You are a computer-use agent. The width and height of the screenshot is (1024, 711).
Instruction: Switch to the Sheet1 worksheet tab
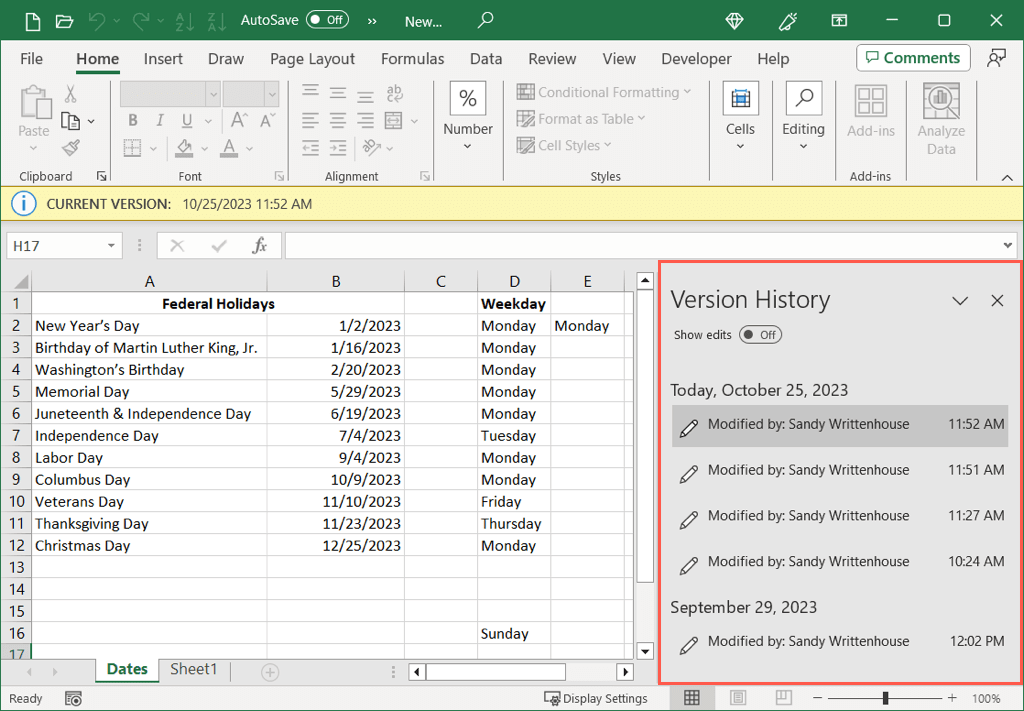tap(193, 670)
